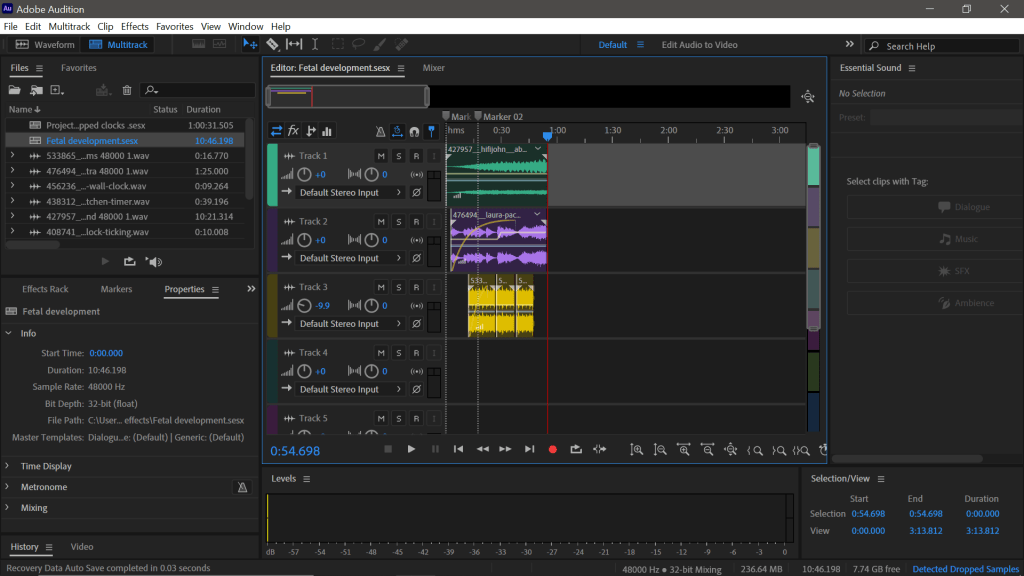Viewport: 1024px width, 576px height.
Task: Select the Razor tool in the toolbar
Action: [x=272, y=45]
